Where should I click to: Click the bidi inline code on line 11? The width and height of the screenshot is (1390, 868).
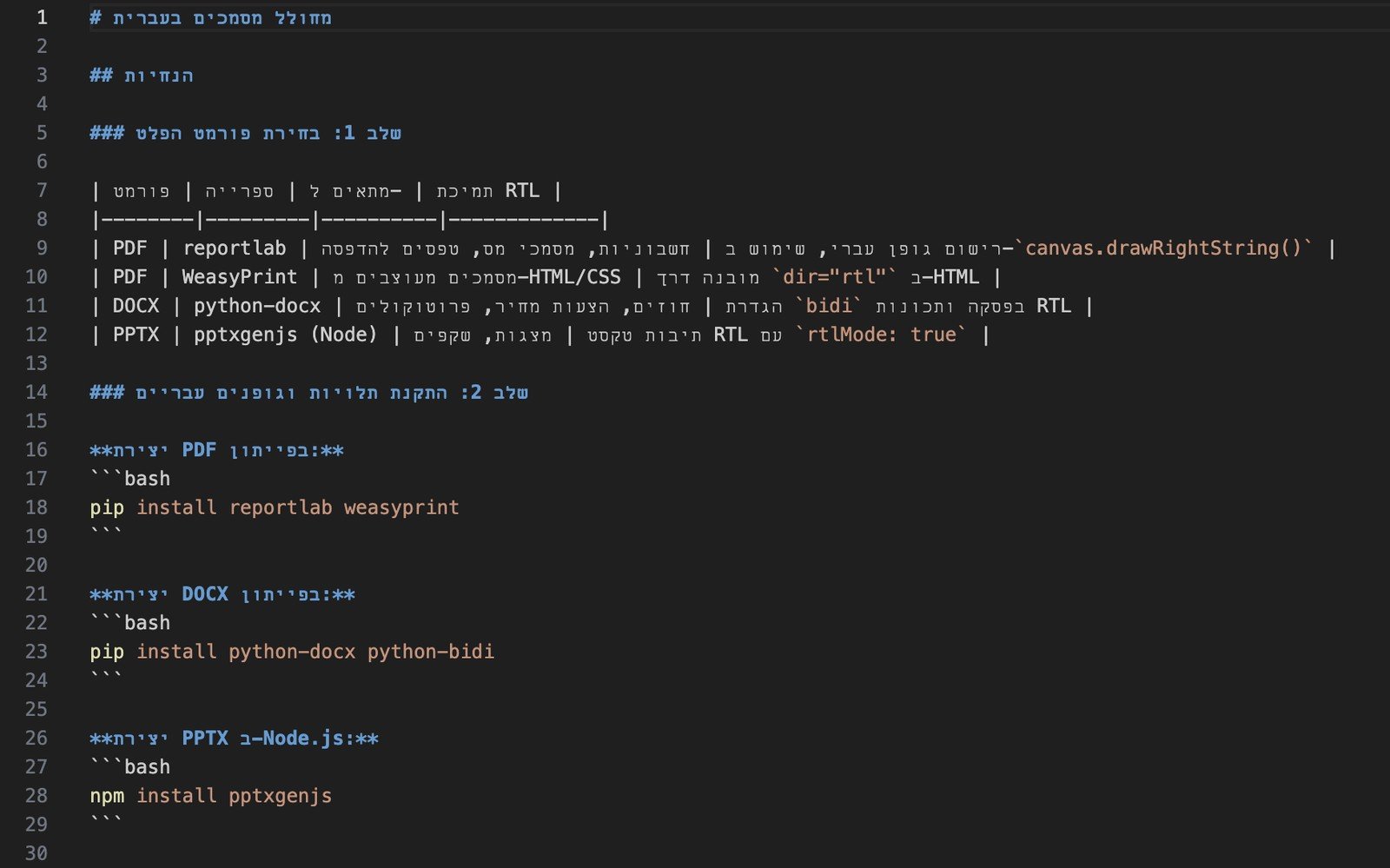coord(828,306)
